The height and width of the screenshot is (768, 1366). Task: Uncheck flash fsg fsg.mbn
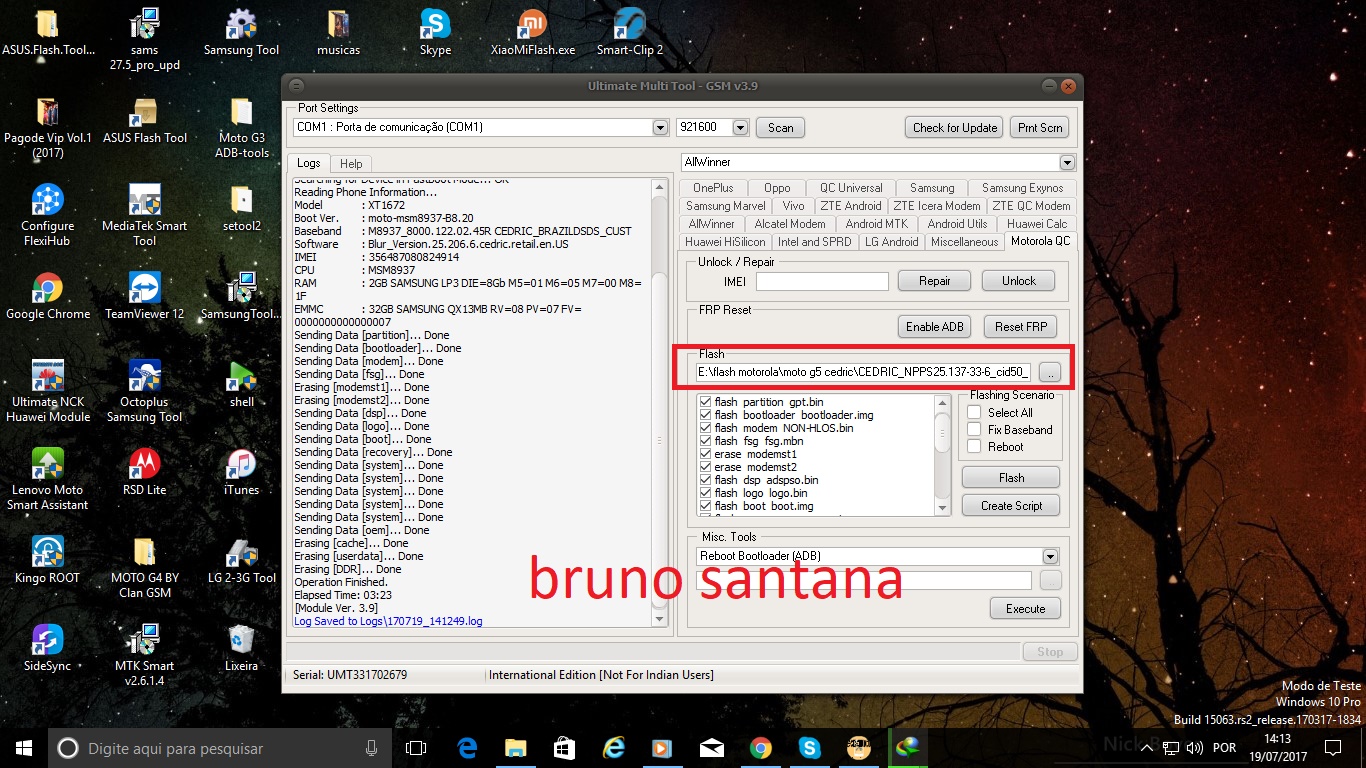(706, 441)
